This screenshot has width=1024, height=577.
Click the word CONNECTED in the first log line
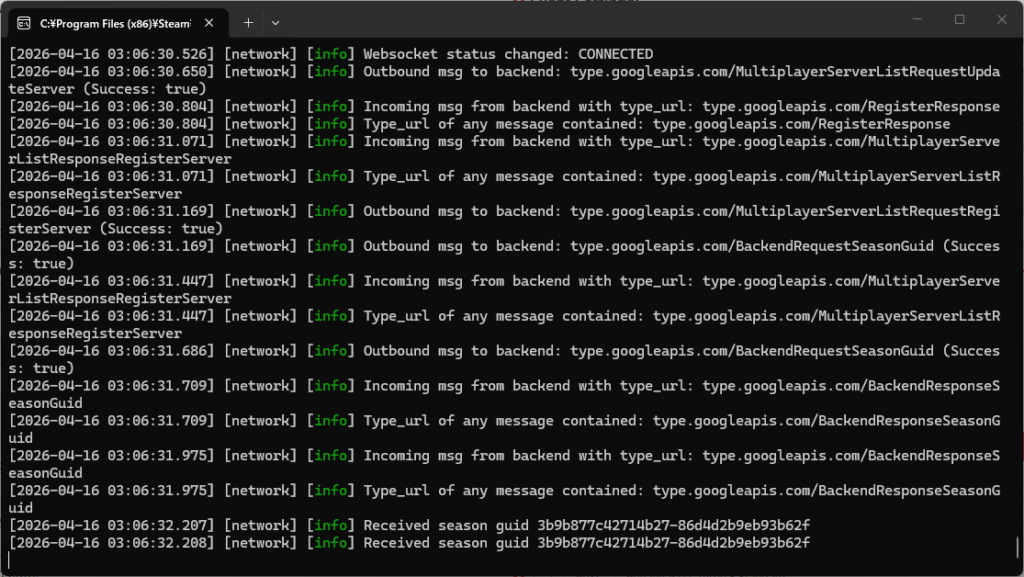tap(615, 54)
